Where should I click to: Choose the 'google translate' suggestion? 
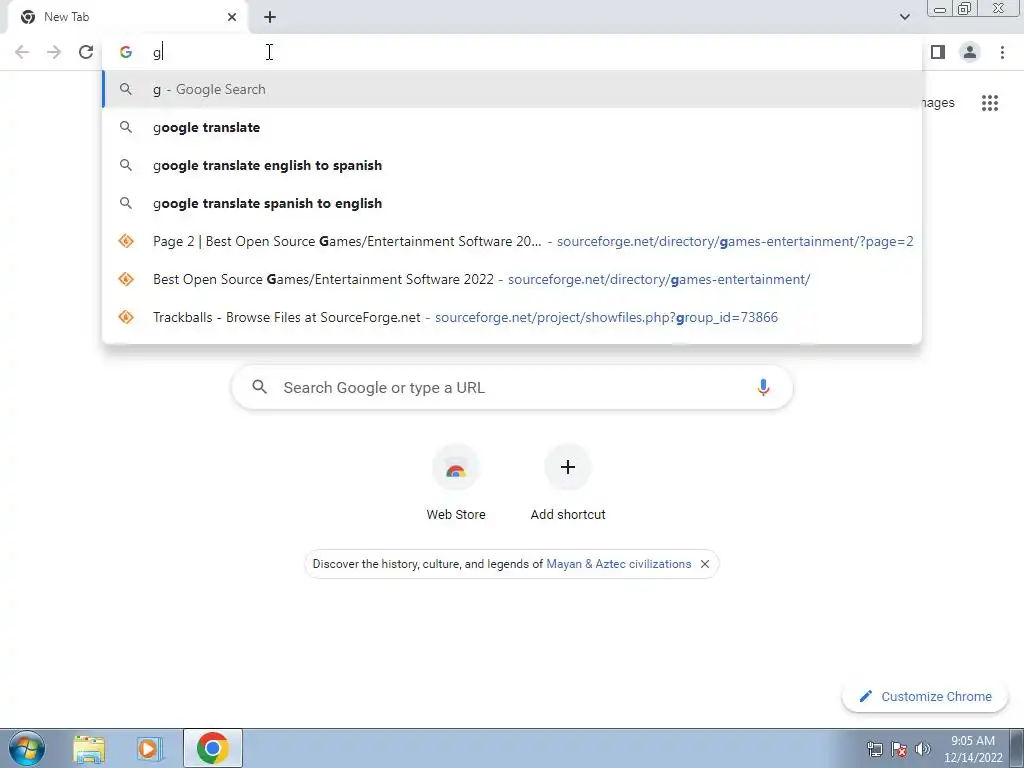[x=512, y=127]
